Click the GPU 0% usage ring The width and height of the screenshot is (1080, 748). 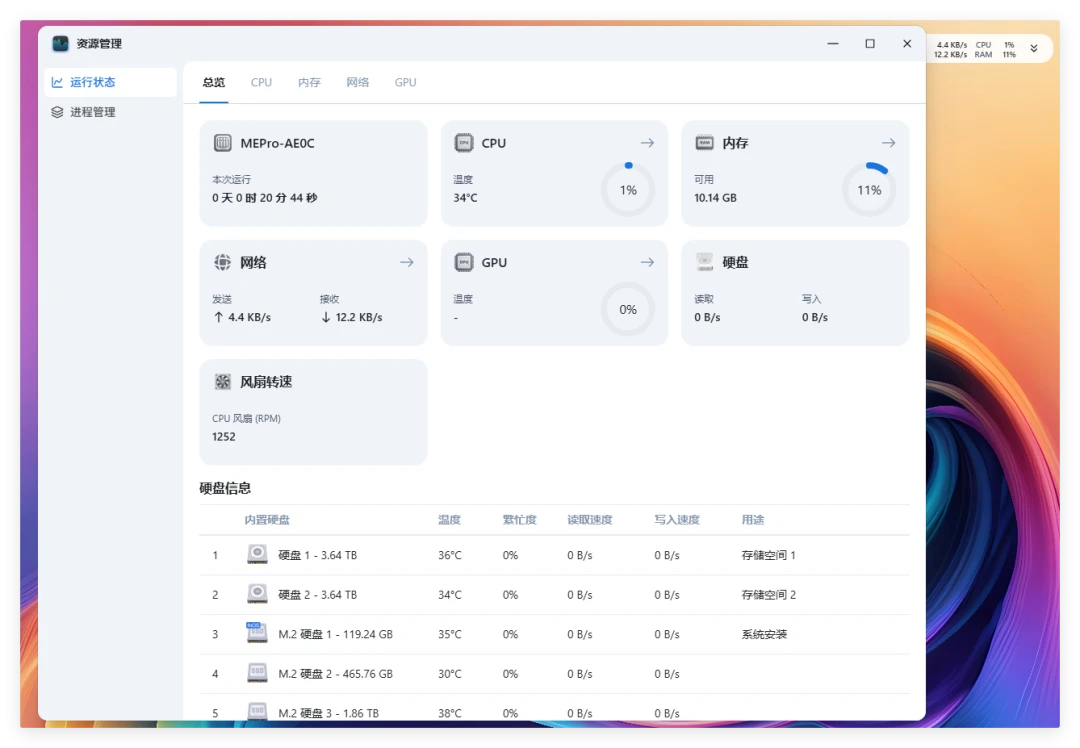pyautogui.click(x=627, y=309)
